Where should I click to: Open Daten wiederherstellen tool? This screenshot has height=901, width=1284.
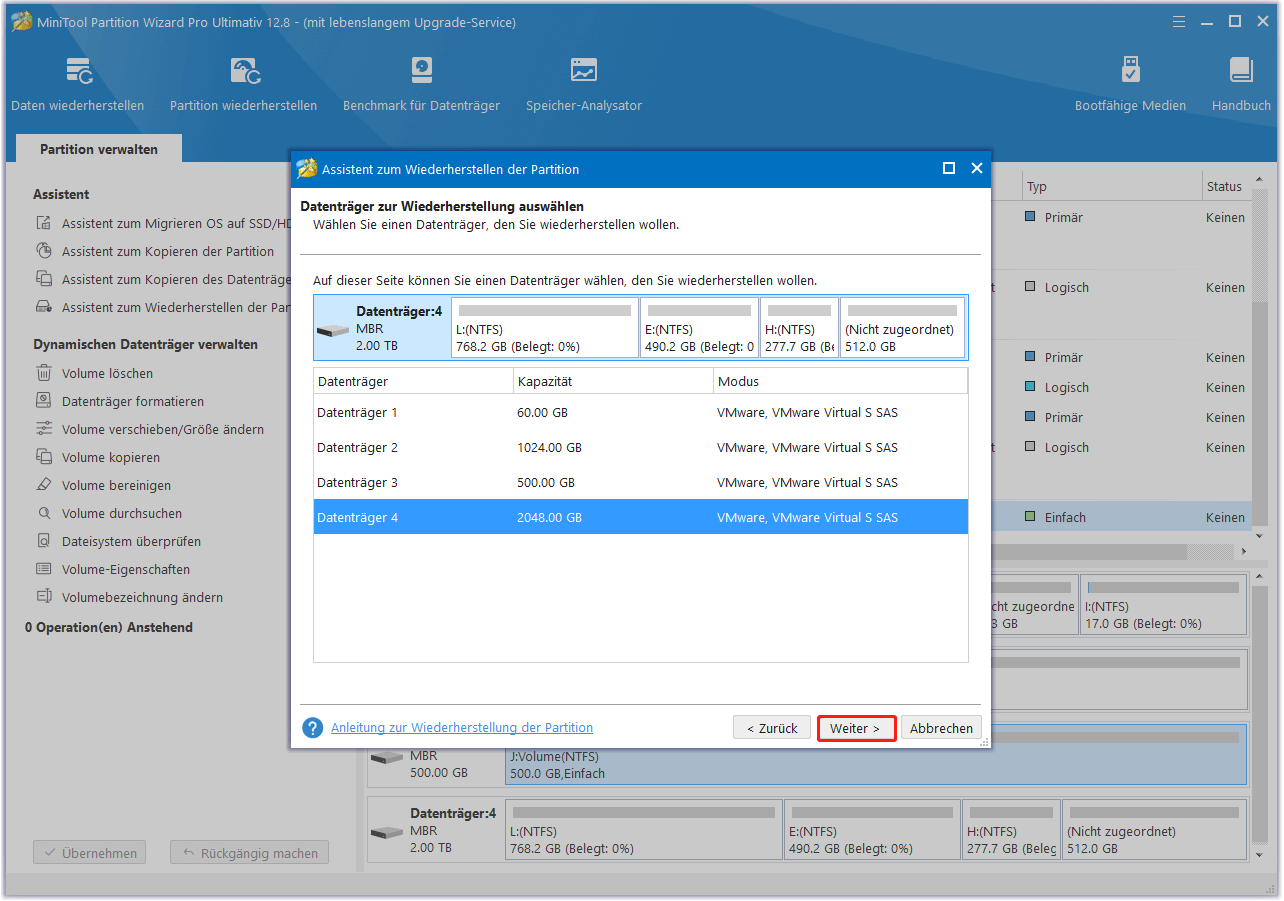click(78, 85)
